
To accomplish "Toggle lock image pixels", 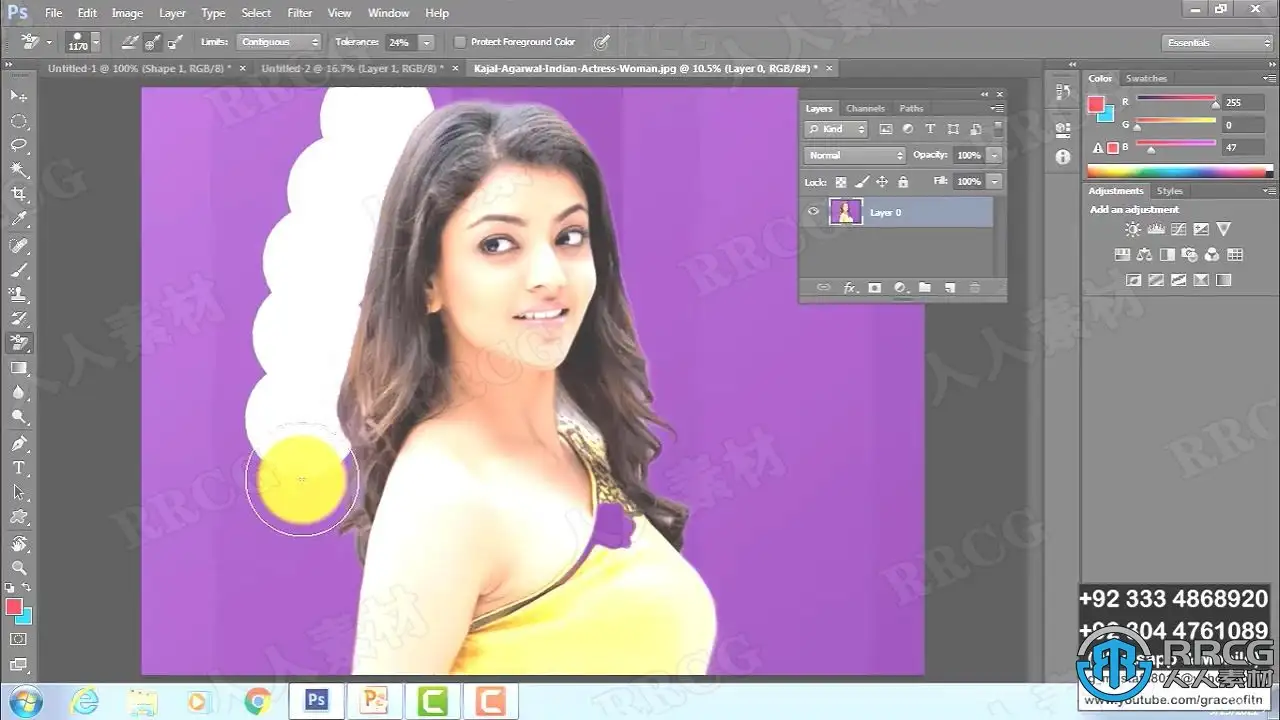I will coord(861,182).
